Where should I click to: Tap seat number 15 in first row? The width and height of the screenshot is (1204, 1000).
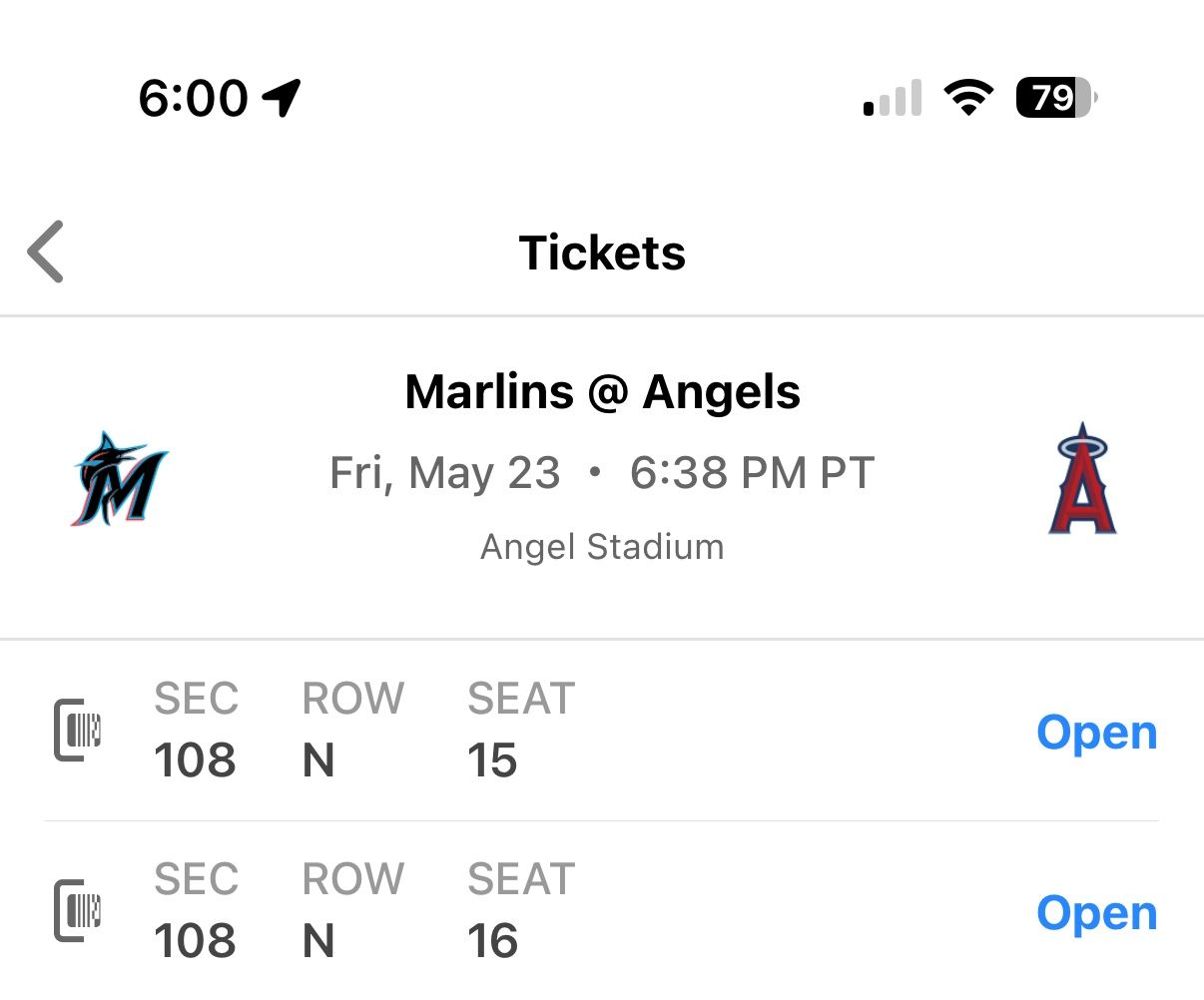492,759
